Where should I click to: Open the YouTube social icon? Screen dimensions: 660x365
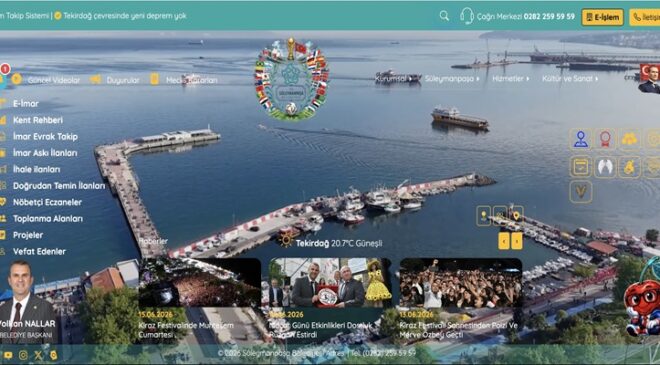(8, 355)
